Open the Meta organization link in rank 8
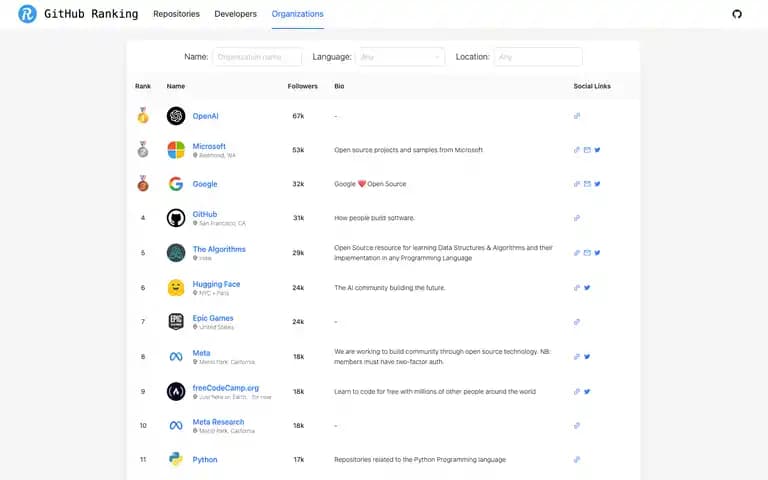 (201, 353)
